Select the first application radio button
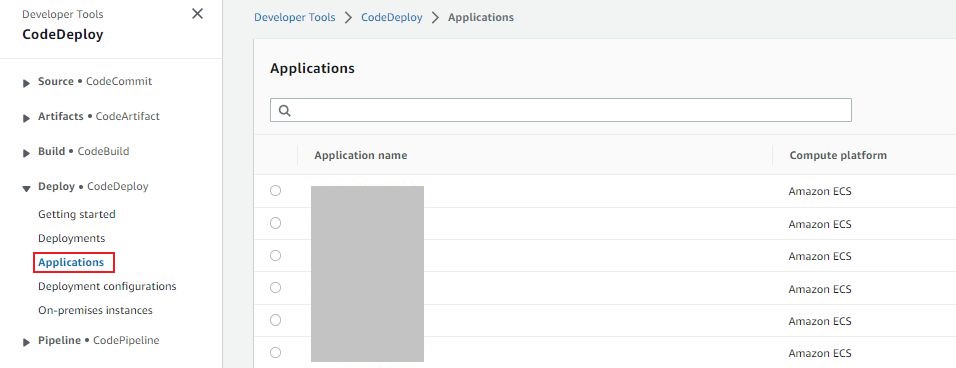The image size is (956, 368). click(276, 191)
